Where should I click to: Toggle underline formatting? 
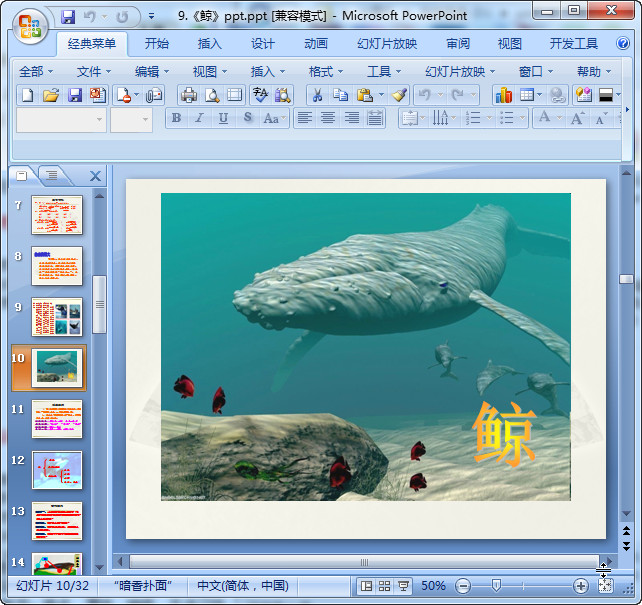[223, 118]
